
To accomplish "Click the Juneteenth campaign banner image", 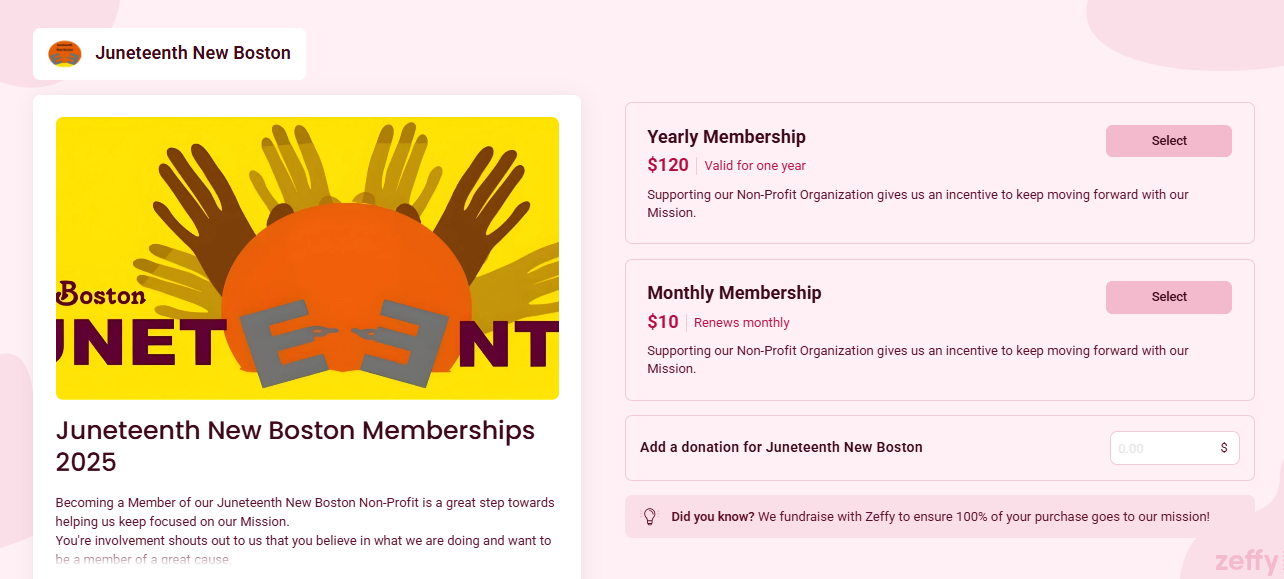I will [x=307, y=257].
